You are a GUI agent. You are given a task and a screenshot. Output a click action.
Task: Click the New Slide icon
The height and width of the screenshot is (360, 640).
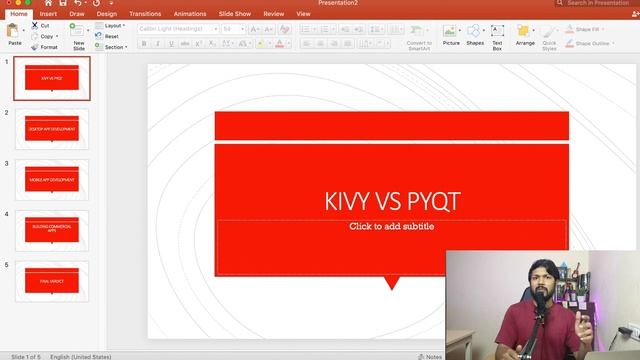coord(76,30)
